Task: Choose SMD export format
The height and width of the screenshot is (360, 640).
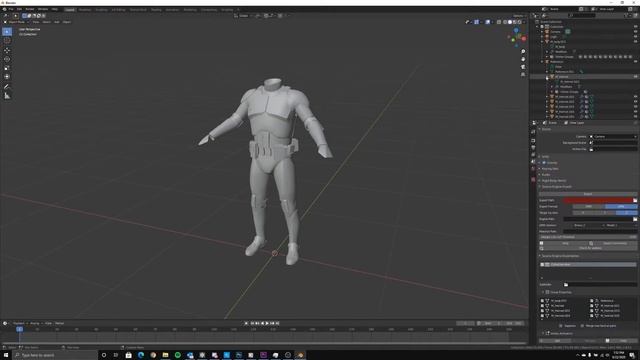Action: point(588,207)
